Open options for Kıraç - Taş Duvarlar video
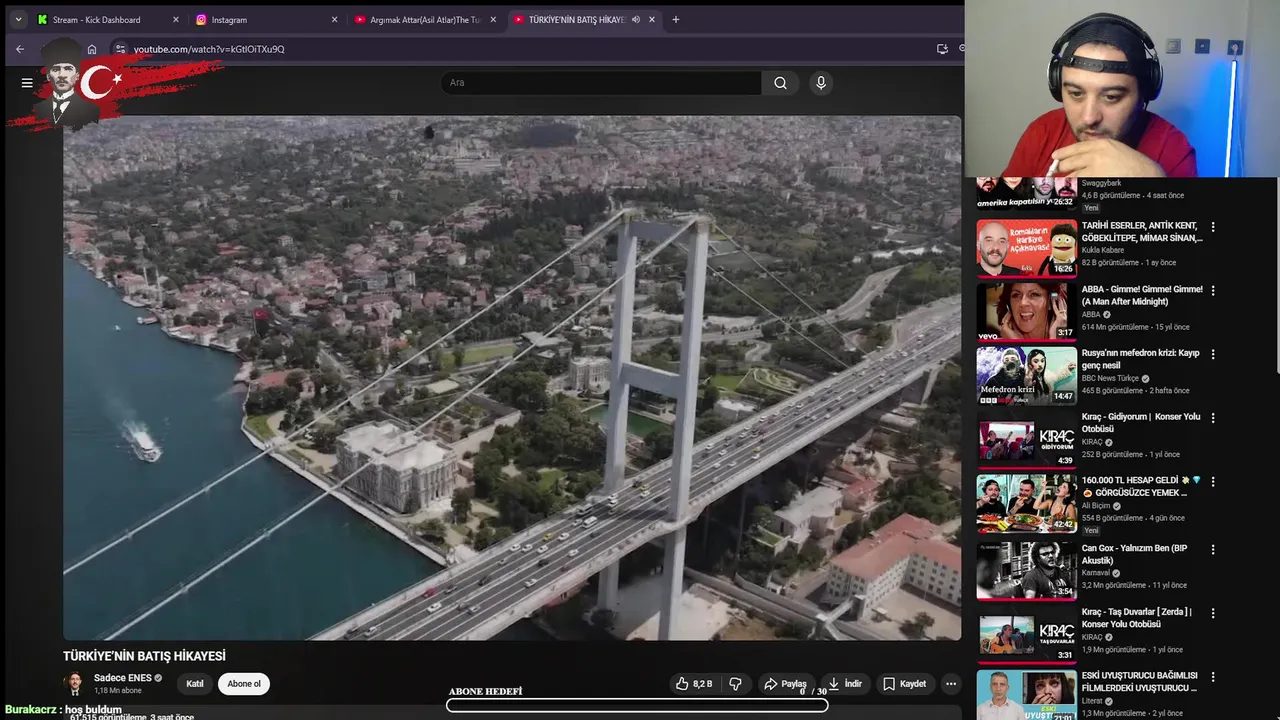This screenshot has height=720, width=1280. (x=1213, y=613)
